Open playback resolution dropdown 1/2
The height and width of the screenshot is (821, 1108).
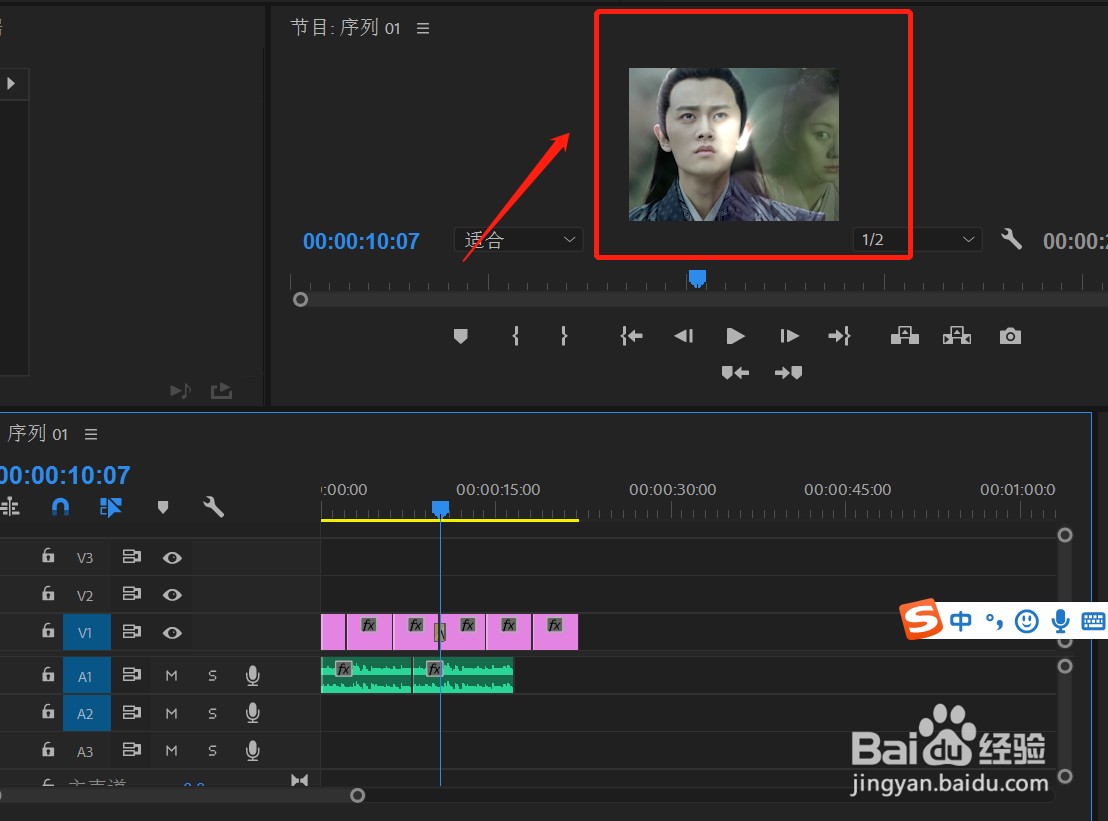pyautogui.click(x=917, y=240)
